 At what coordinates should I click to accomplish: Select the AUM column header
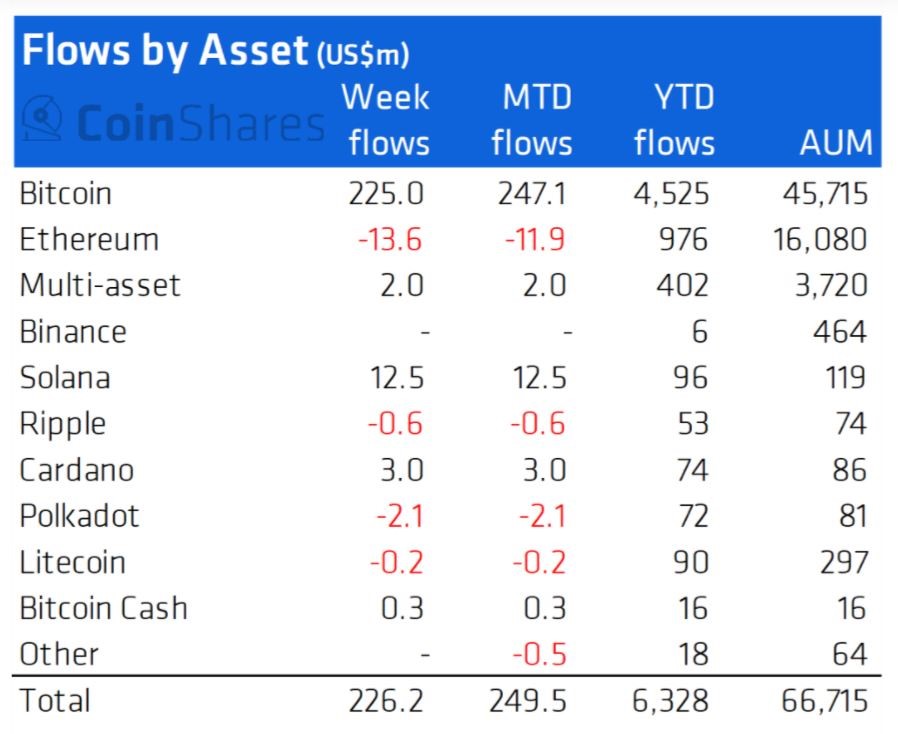[x=836, y=142]
